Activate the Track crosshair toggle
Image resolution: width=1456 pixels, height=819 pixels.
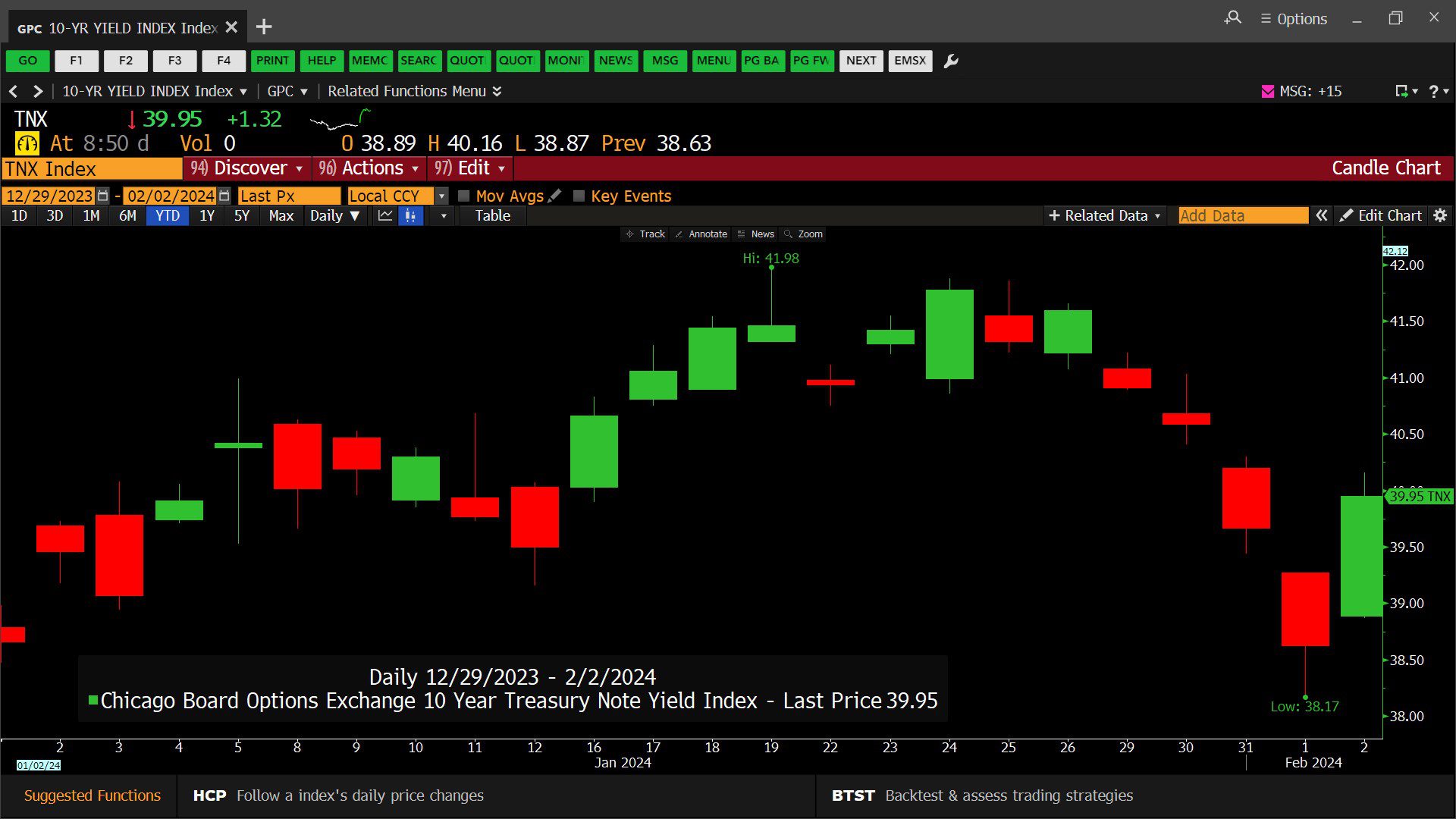[645, 234]
